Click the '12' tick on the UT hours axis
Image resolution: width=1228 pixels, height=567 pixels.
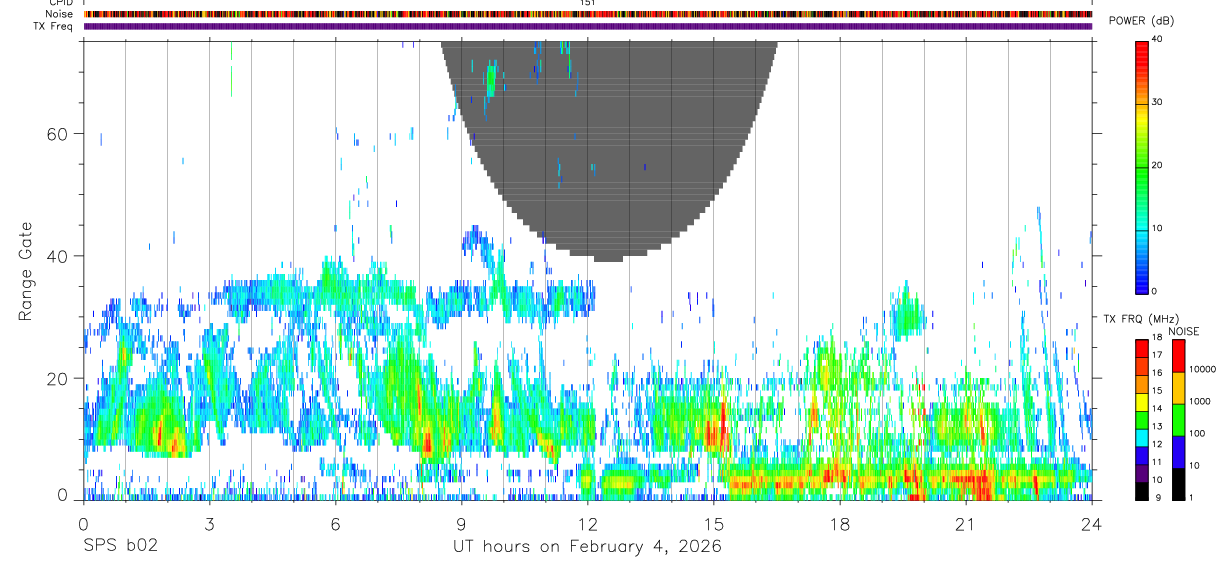[588, 523]
